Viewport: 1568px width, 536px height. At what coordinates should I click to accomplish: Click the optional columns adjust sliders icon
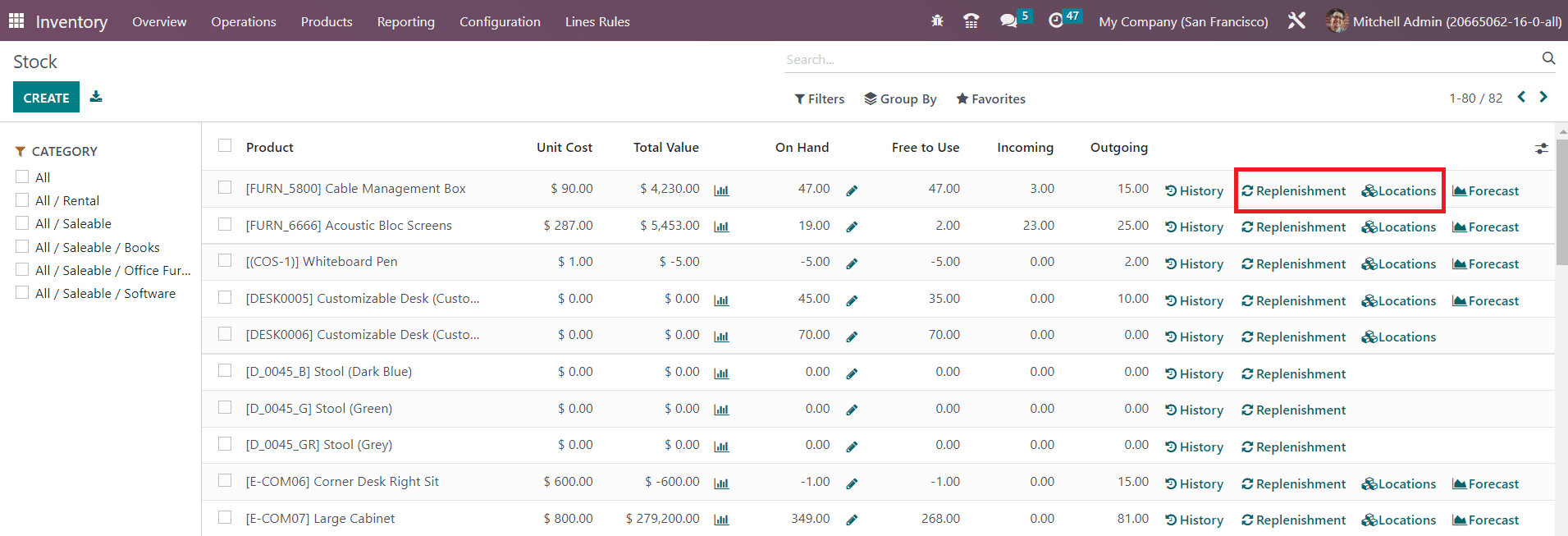pos(1541,149)
